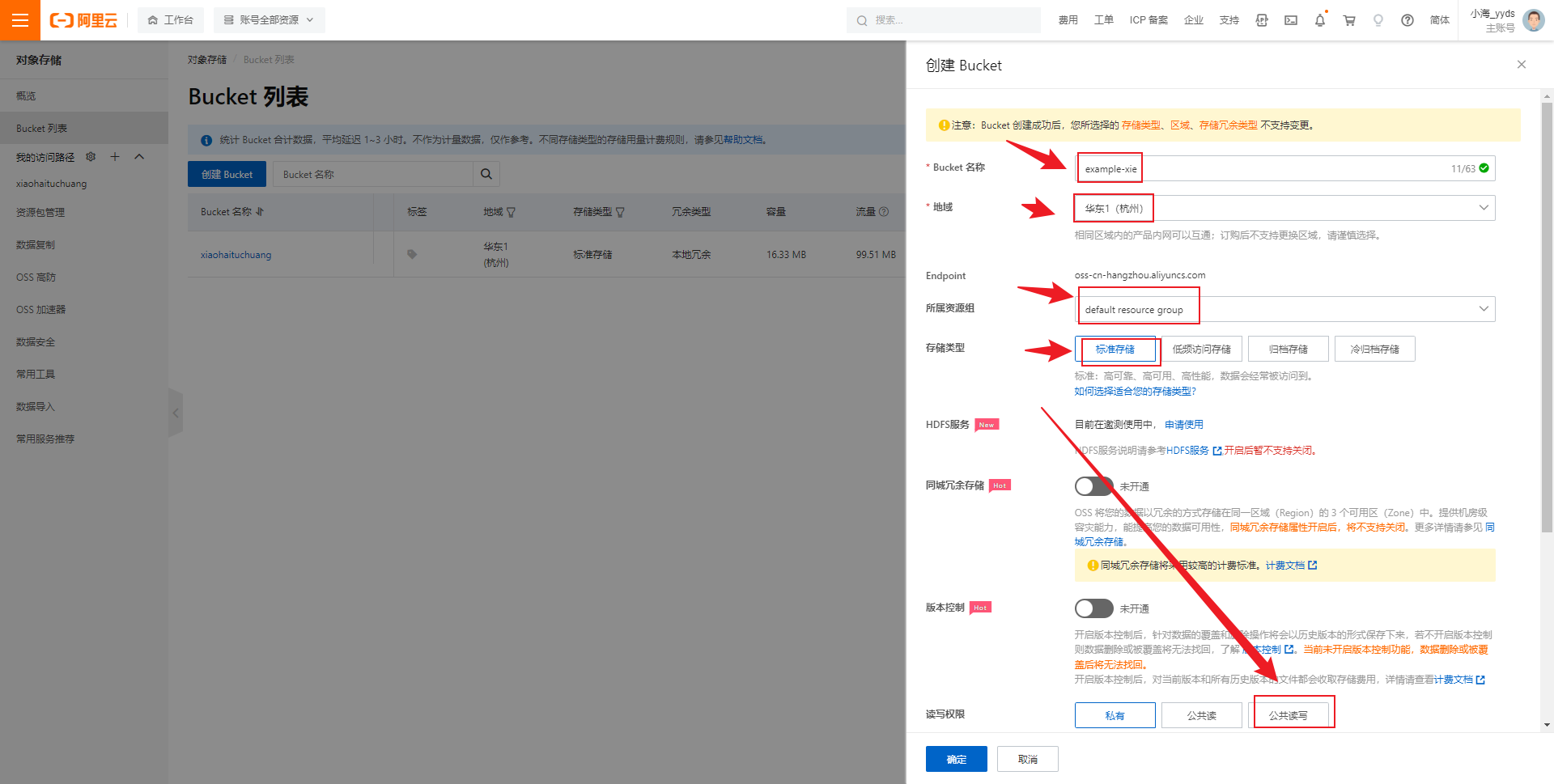1554x784 pixels.
Task: Open the shopping cart icon
Action: [1349, 20]
